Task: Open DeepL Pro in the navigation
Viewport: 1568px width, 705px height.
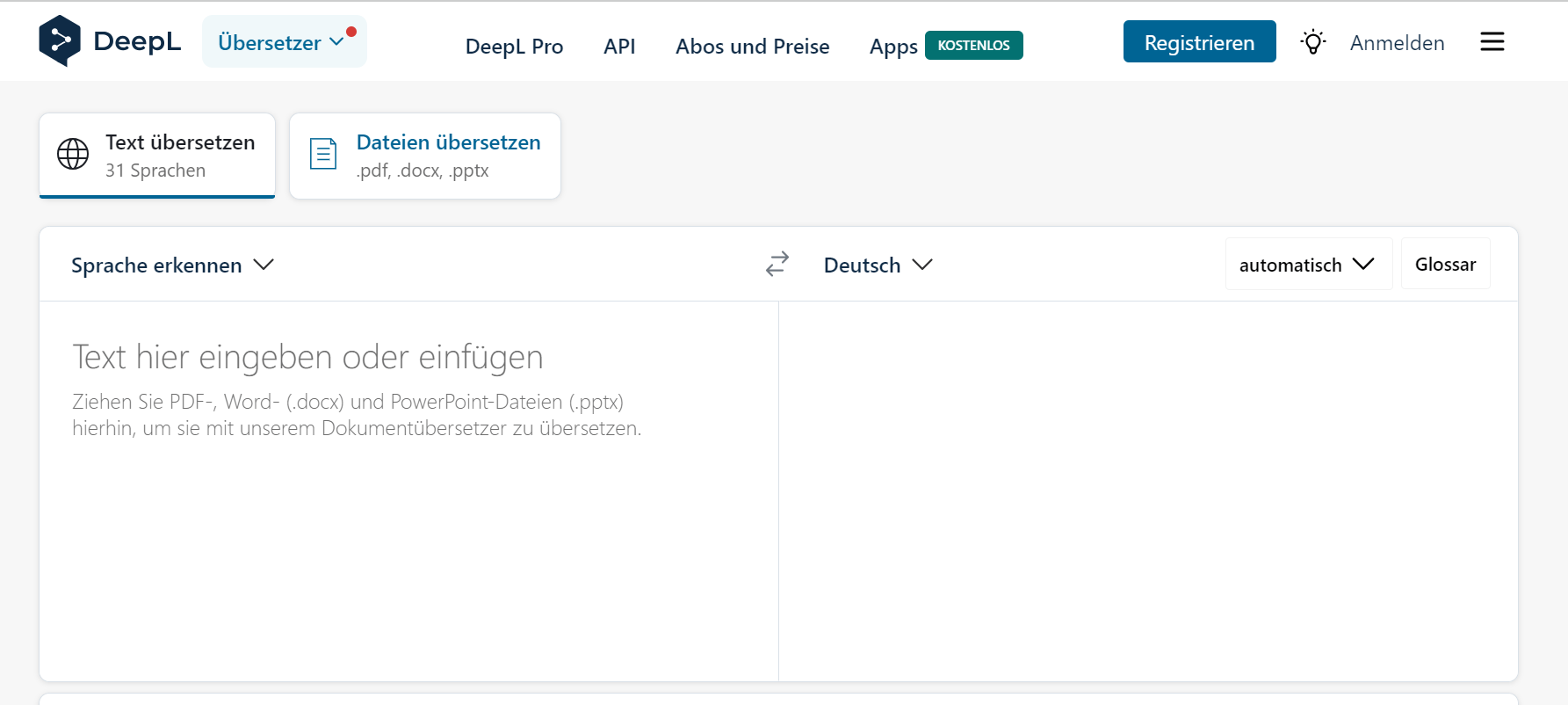Action: [x=514, y=47]
